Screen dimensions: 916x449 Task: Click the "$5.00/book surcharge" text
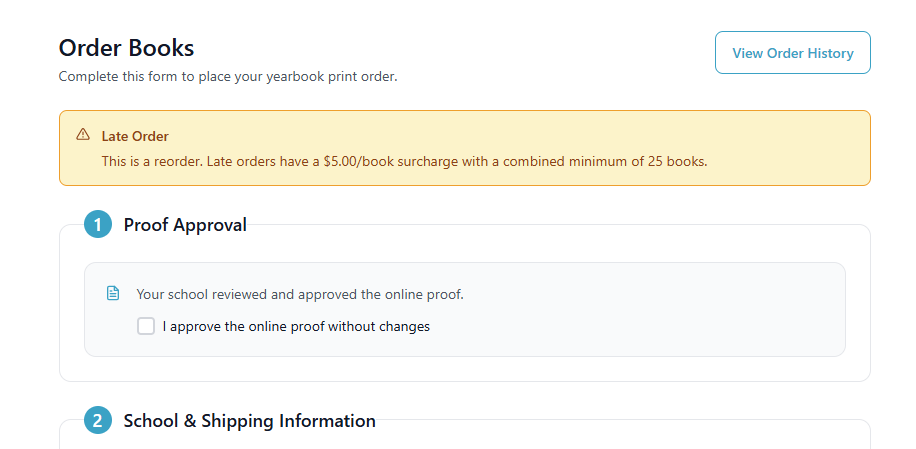pyautogui.click(x=388, y=161)
